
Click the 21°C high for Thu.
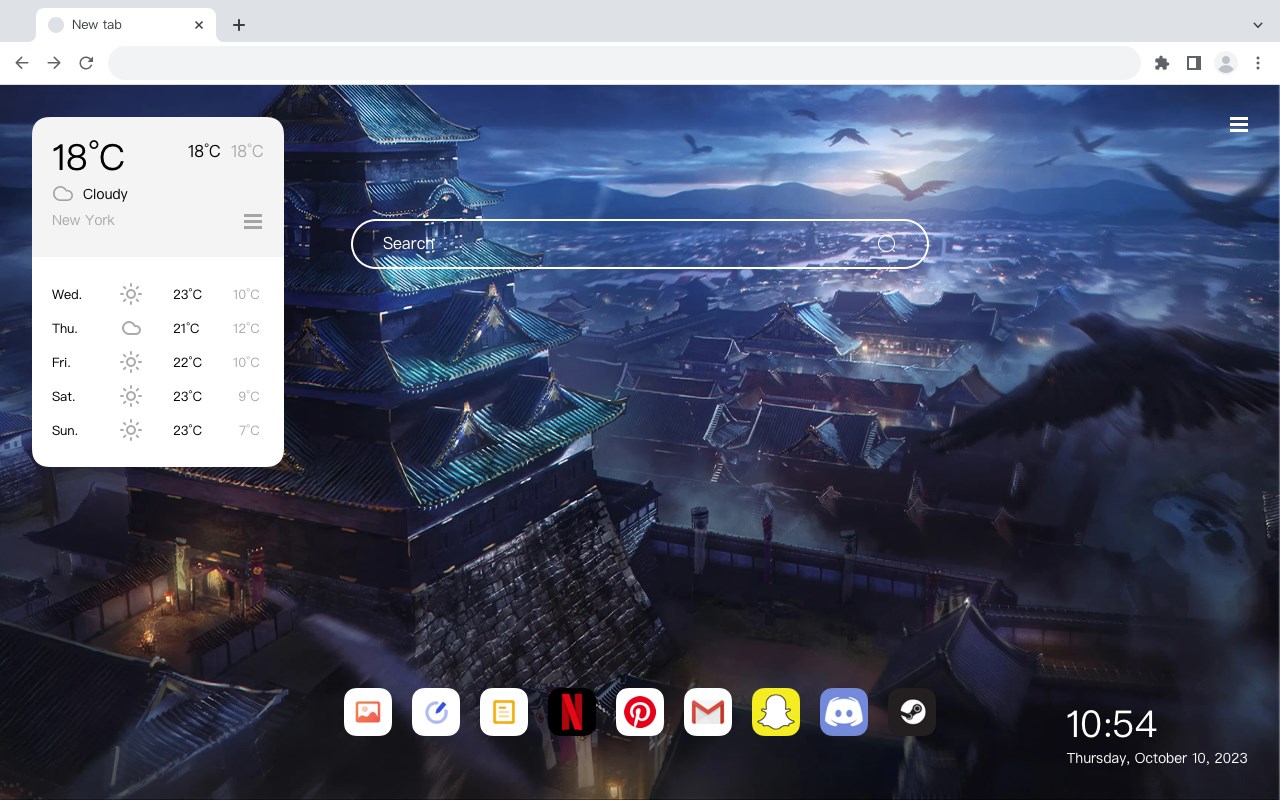click(186, 328)
